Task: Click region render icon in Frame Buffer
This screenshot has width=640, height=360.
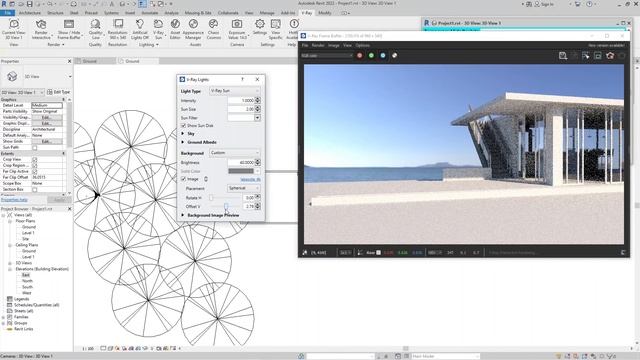Action: coord(598,56)
